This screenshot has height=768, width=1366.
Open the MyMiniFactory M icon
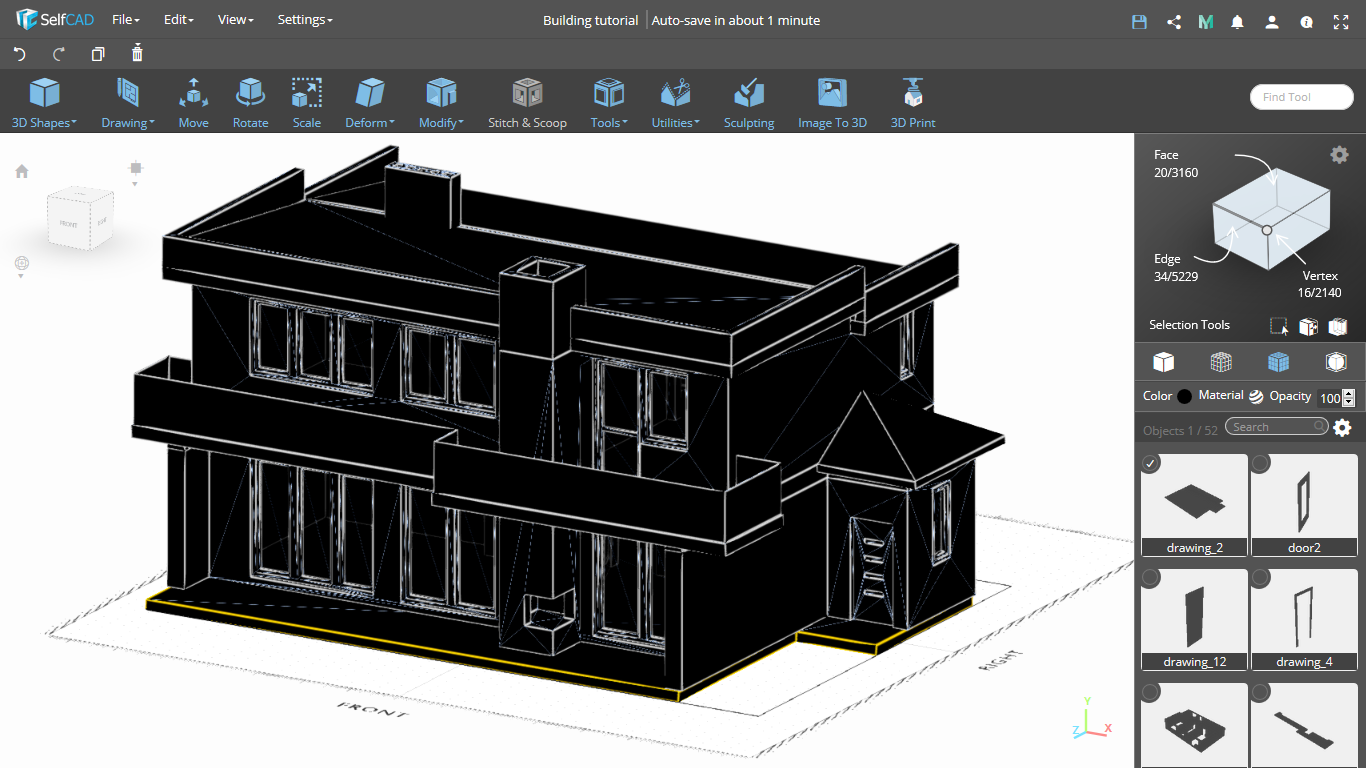point(1206,21)
